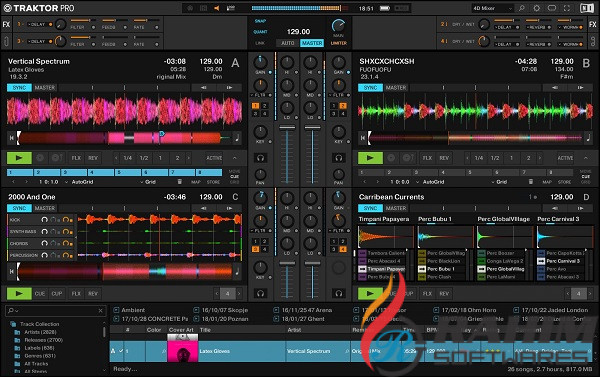600x377 pixels.
Task: Clear the browser search with X icon
Action: [x=100, y=311]
